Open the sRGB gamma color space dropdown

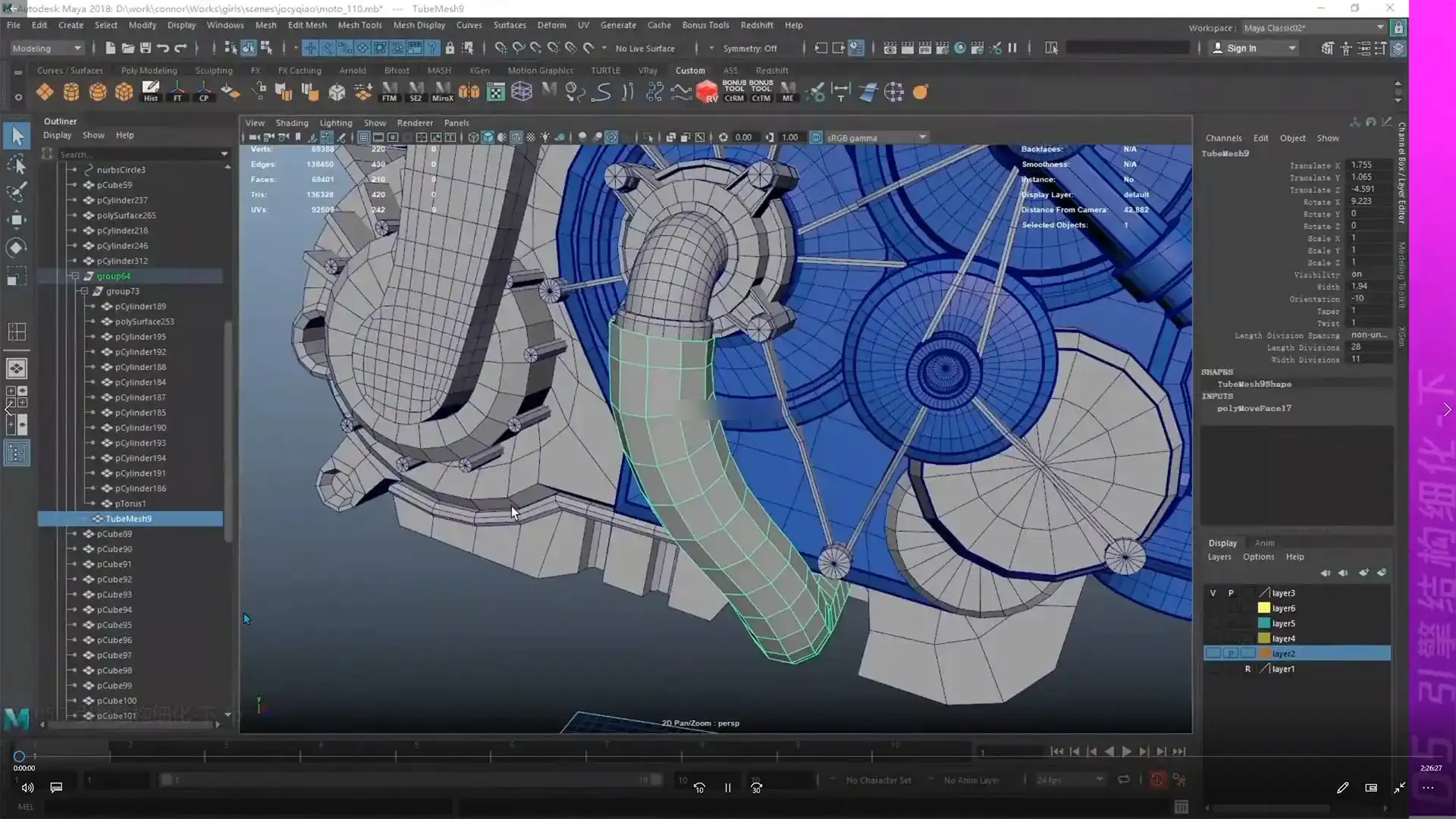pos(922,137)
